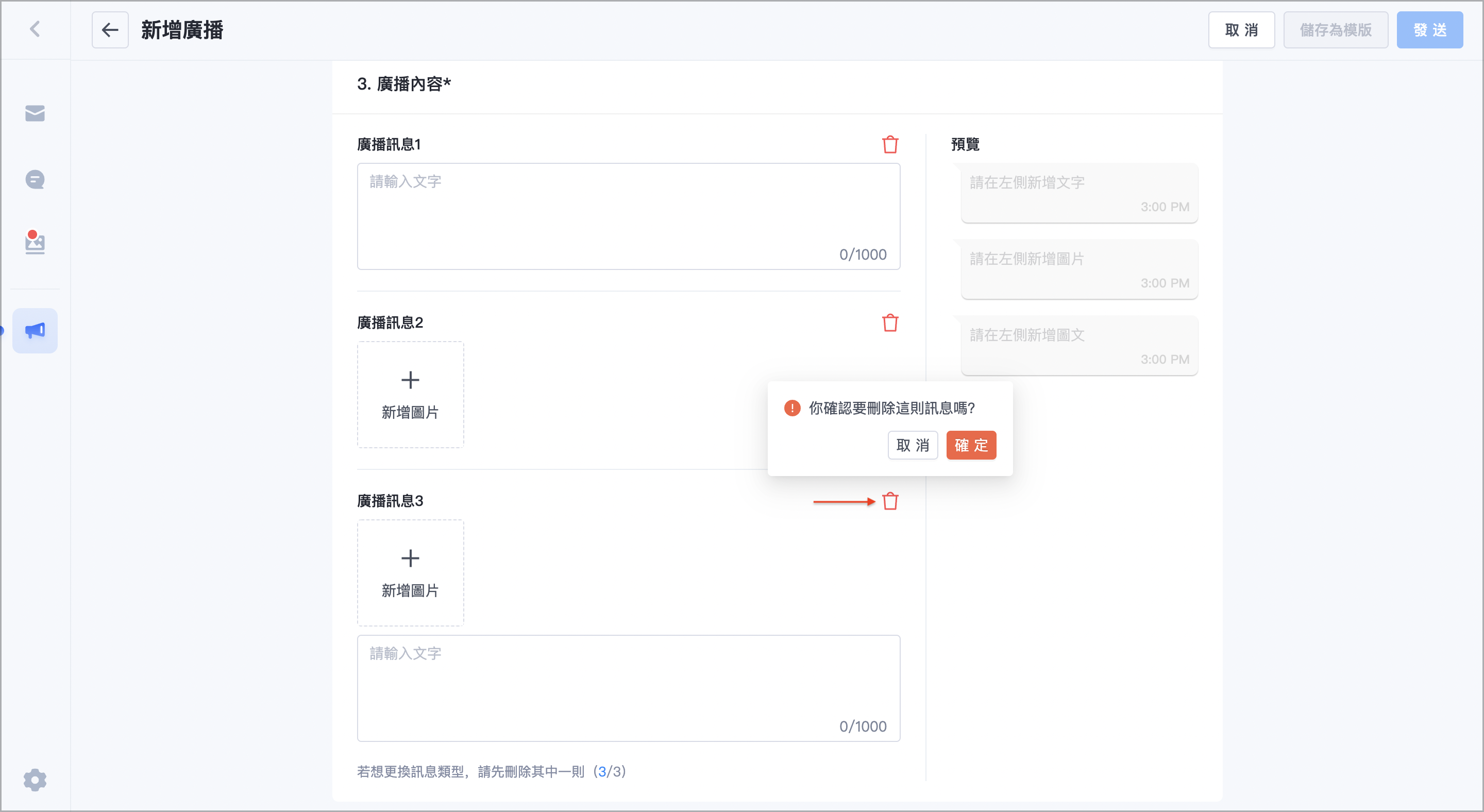This screenshot has height=812, width=1484.
Task: Click 儲存為模版 button
Action: pos(1336,30)
